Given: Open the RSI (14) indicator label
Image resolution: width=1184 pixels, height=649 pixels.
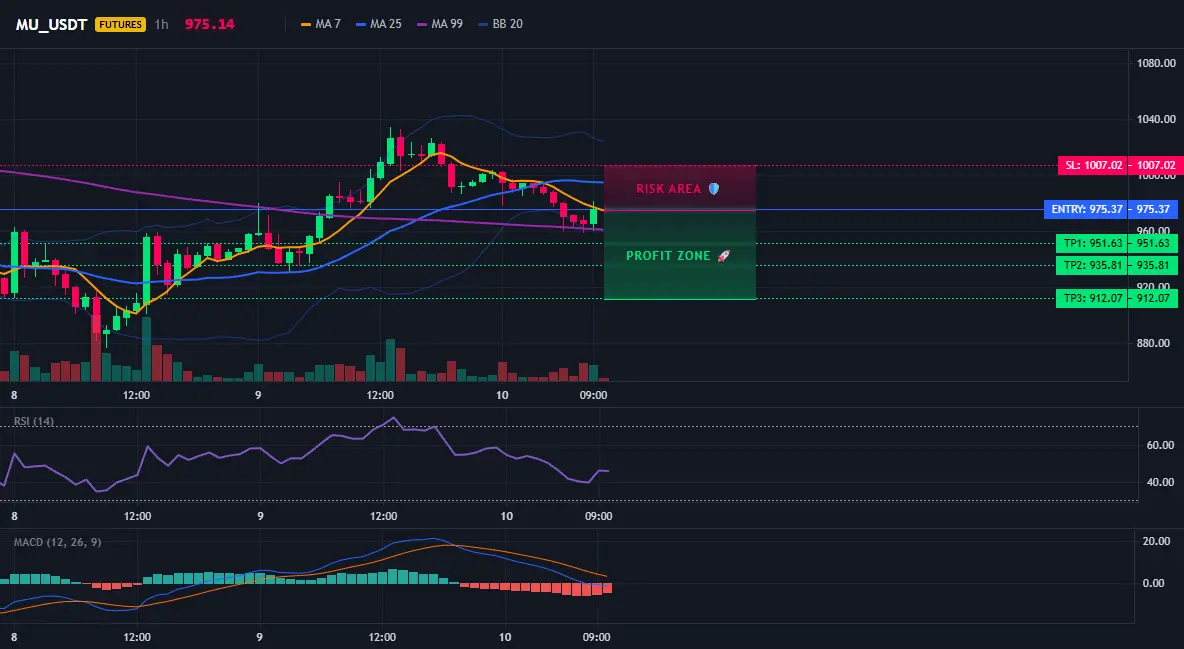Looking at the screenshot, I should pos(34,421).
